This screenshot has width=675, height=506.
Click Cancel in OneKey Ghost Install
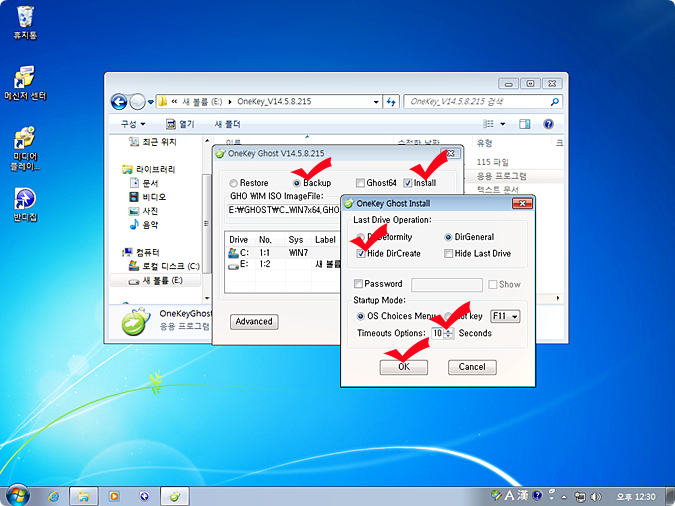(472, 367)
